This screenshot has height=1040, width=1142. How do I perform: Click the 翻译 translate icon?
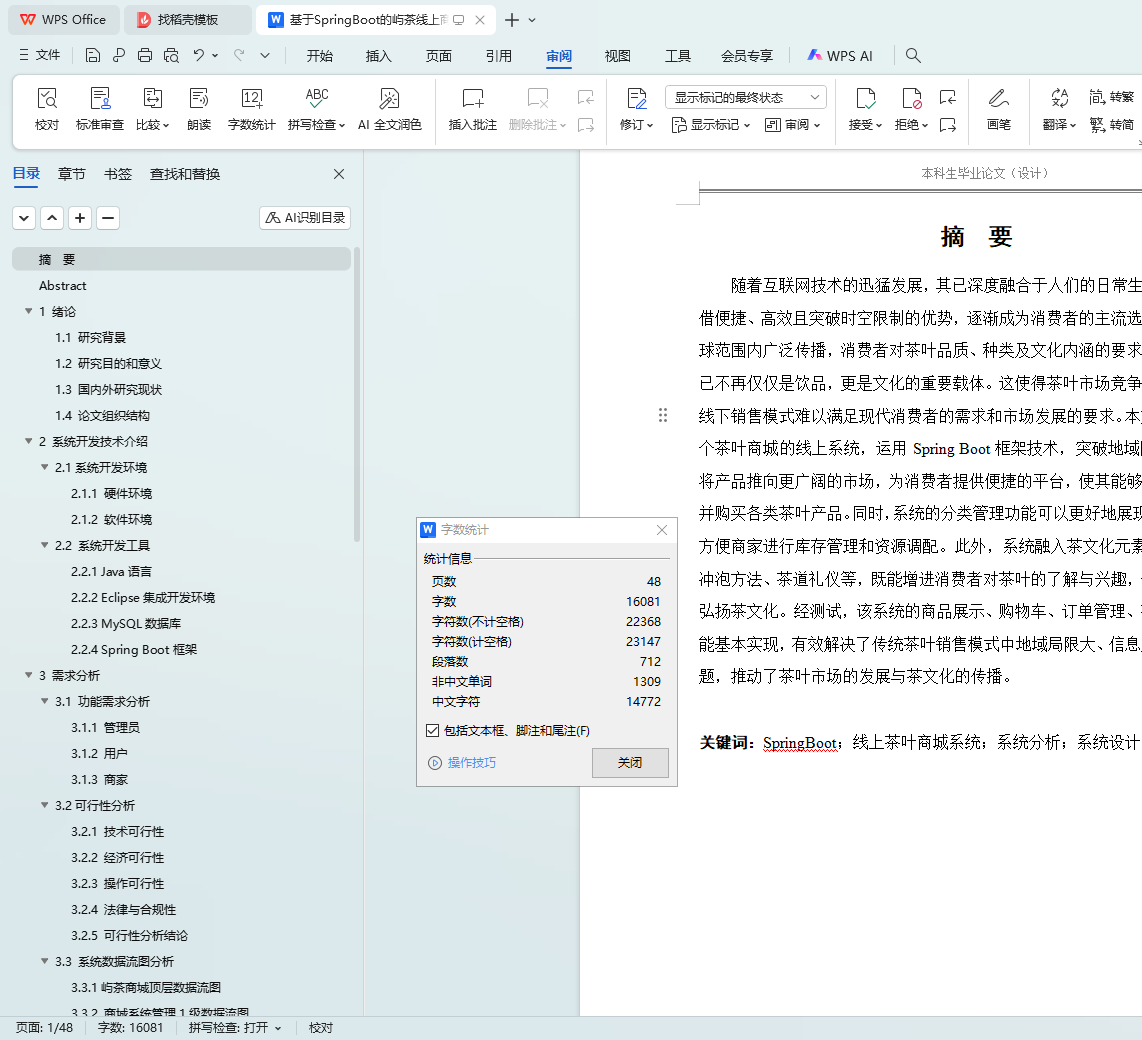tap(1059, 109)
